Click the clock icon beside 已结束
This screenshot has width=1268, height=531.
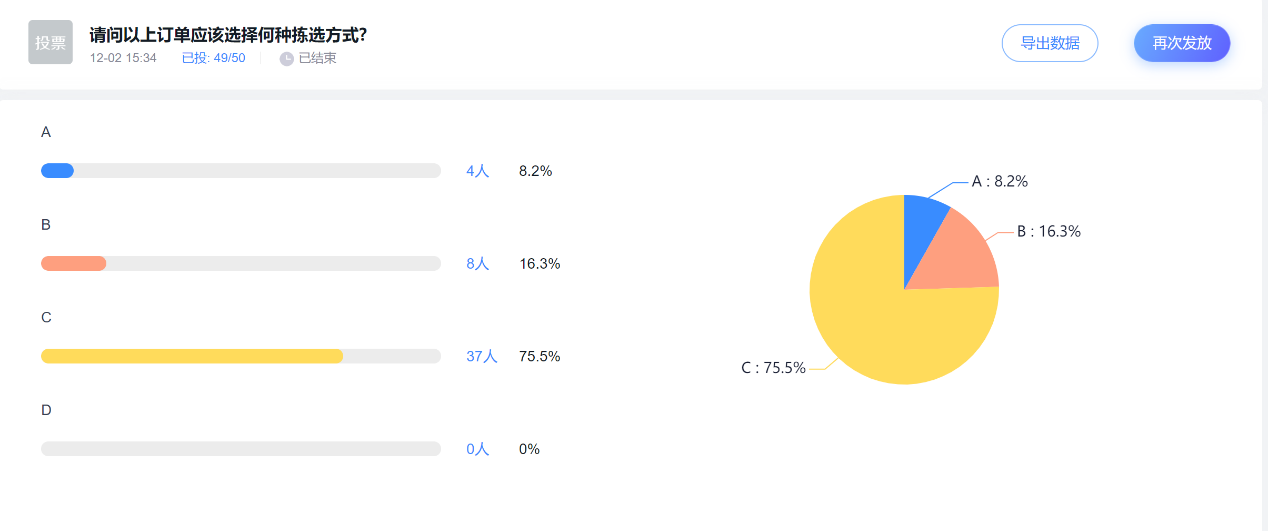(287, 59)
